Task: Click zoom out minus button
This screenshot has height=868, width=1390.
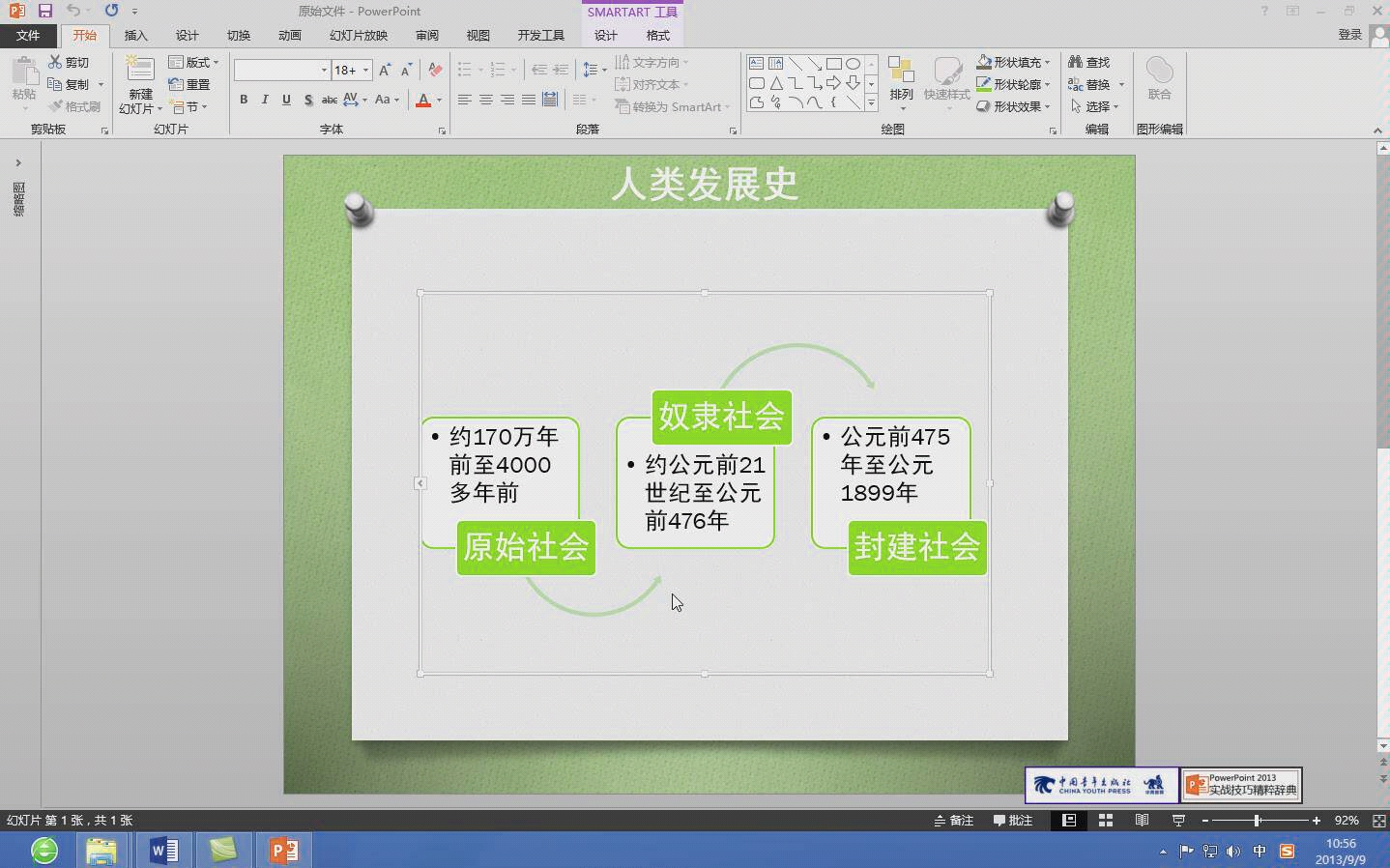Action: 1205,820
